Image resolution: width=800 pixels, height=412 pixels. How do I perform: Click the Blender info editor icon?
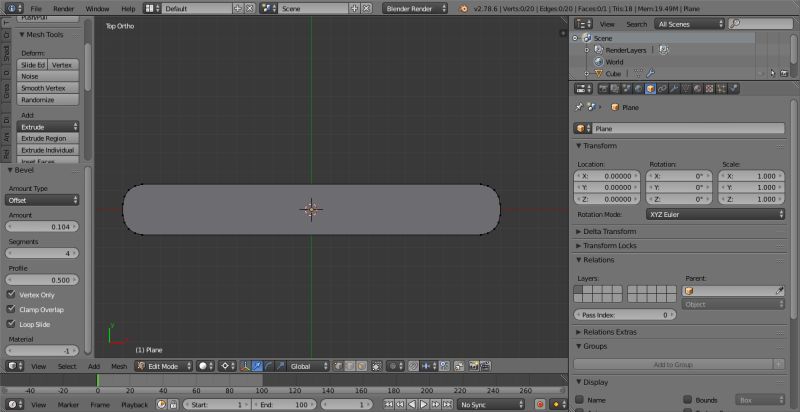14,9
